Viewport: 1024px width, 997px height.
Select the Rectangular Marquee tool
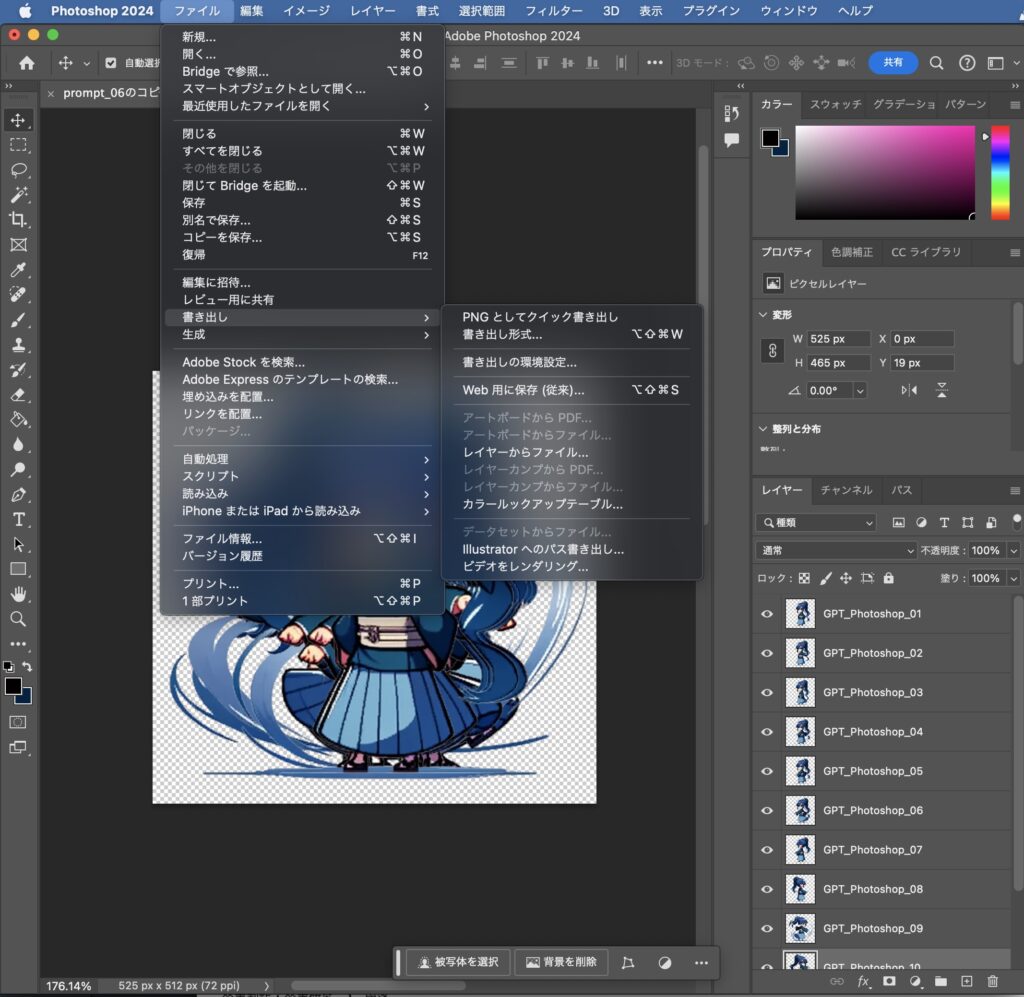tap(18, 145)
